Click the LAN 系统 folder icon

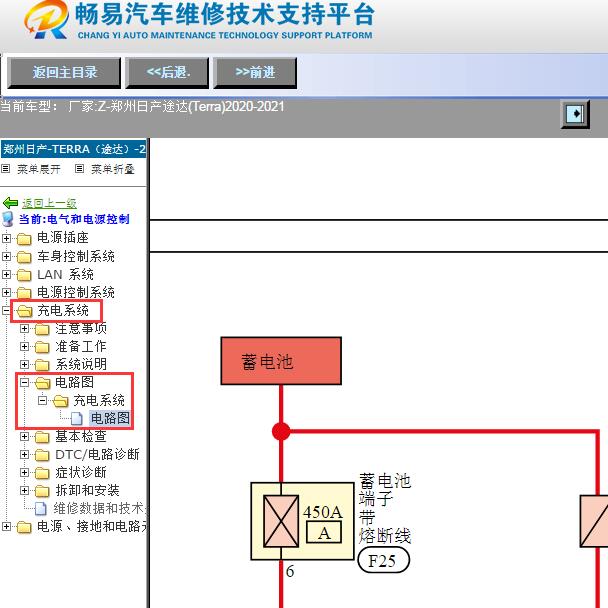(x=24, y=275)
